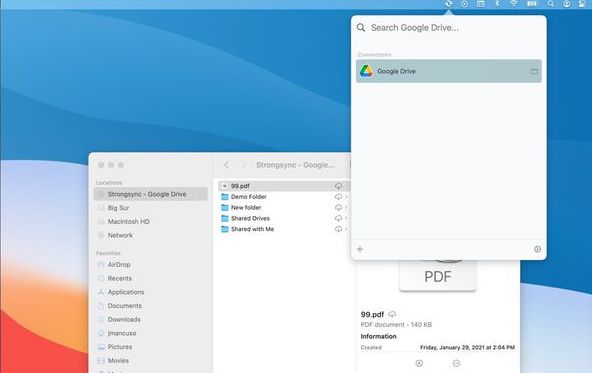Go back with the Finder back chevron
Viewport: 592px width, 373px height.
(227, 165)
